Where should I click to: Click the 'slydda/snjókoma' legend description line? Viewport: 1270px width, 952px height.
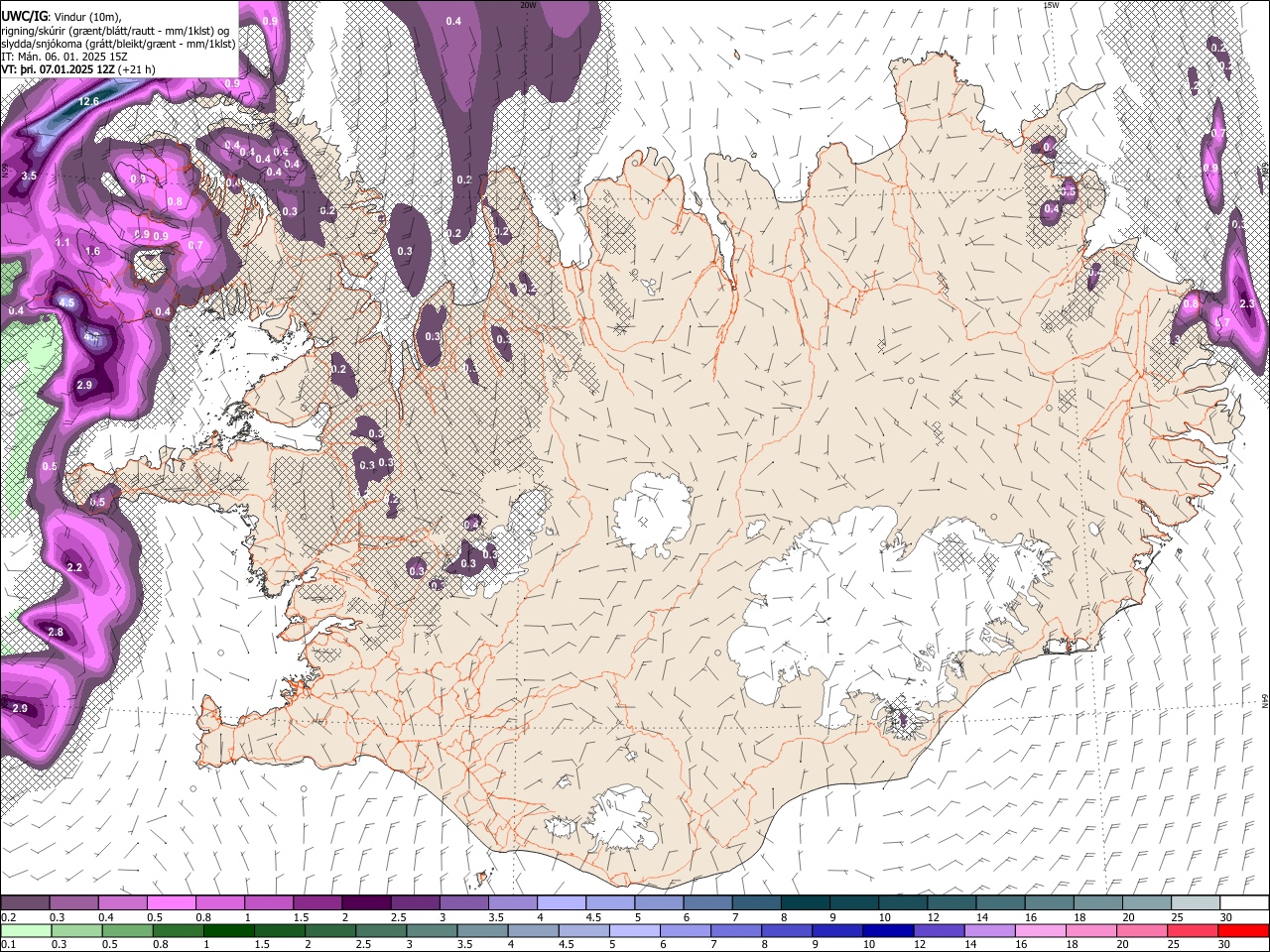pos(118,44)
